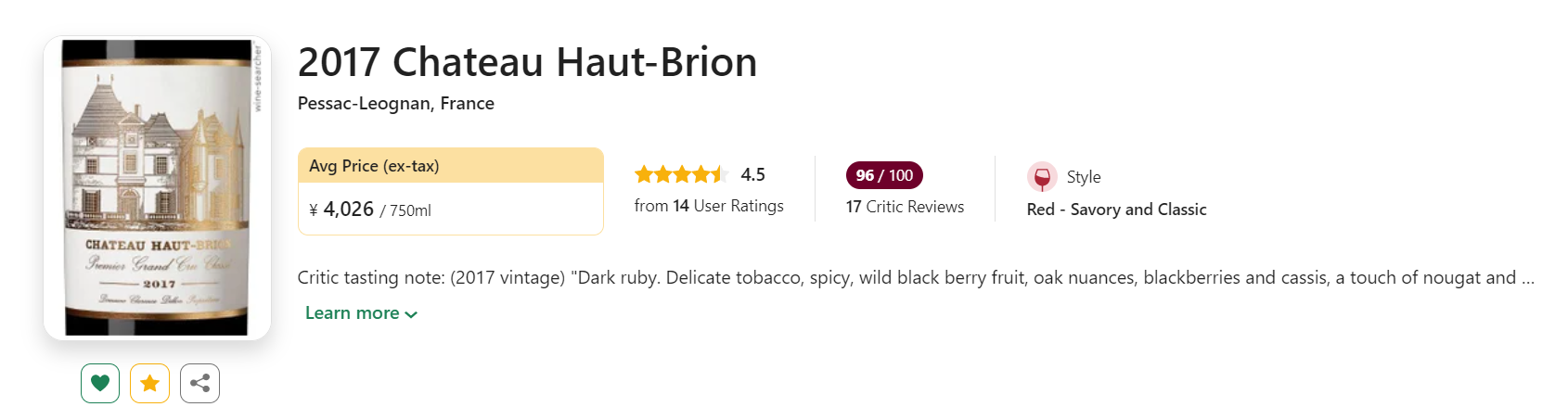Click the Red - Savory and Classic style

pyautogui.click(x=1116, y=210)
